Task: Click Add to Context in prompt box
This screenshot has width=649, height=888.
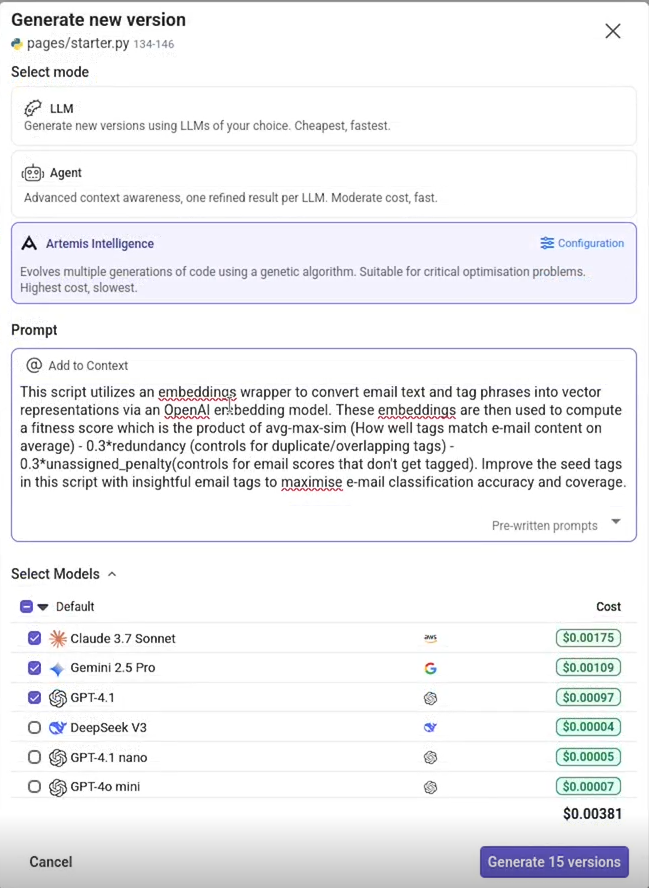Action: pyautogui.click(x=78, y=366)
